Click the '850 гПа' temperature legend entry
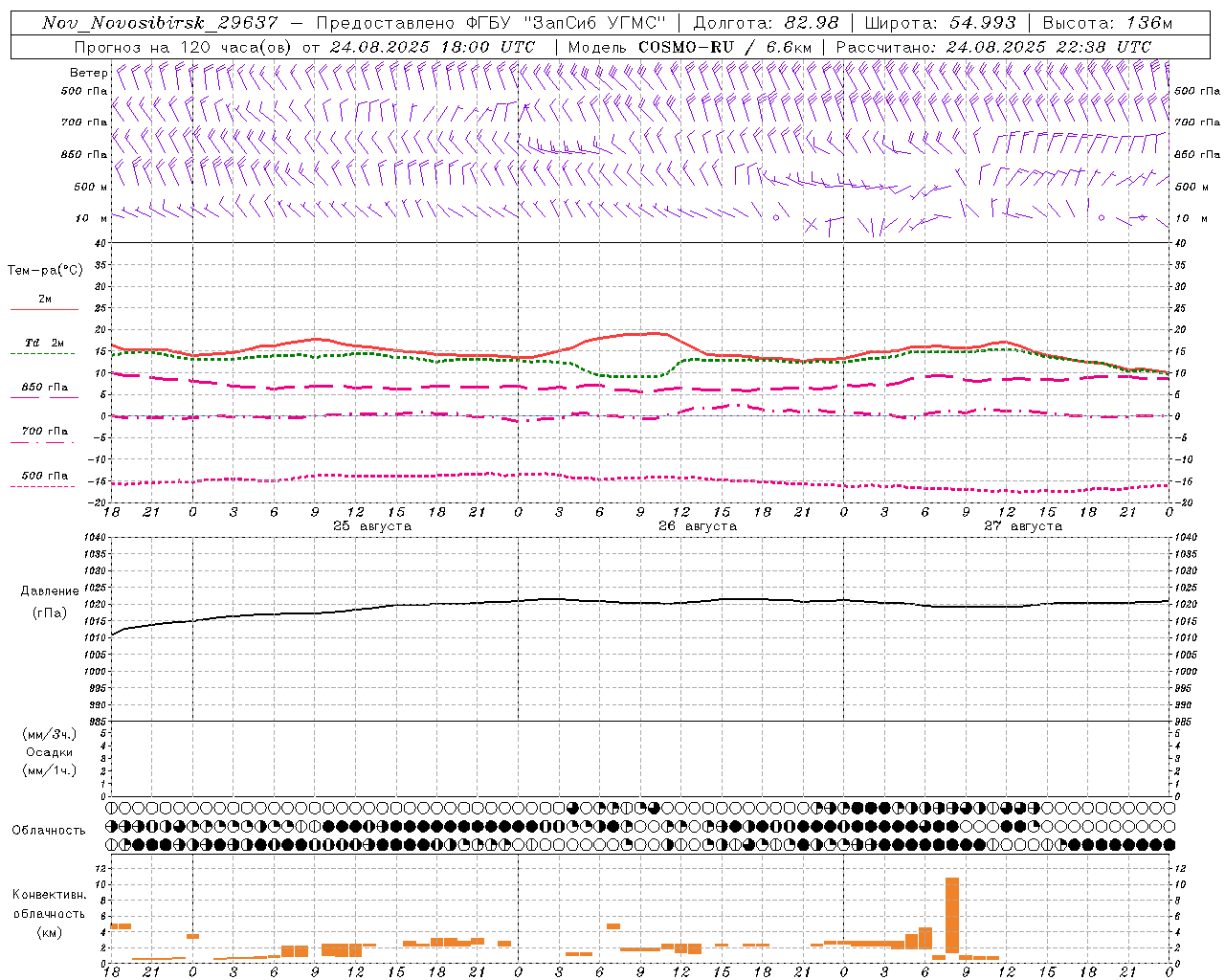This screenshot has height=980, width=1225. click(45, 388)
